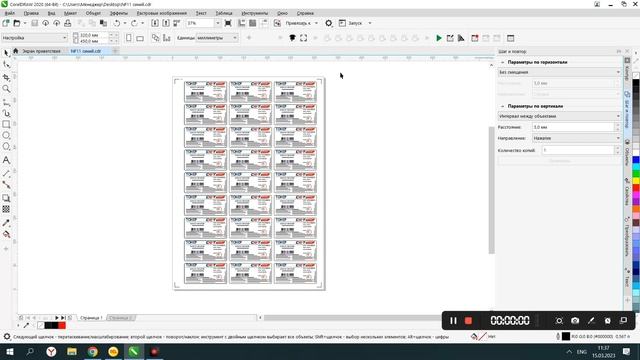Viewport: 640px width, 360px height.
Task: Stop the screen recording with the red button
Action: click(469, 321)
